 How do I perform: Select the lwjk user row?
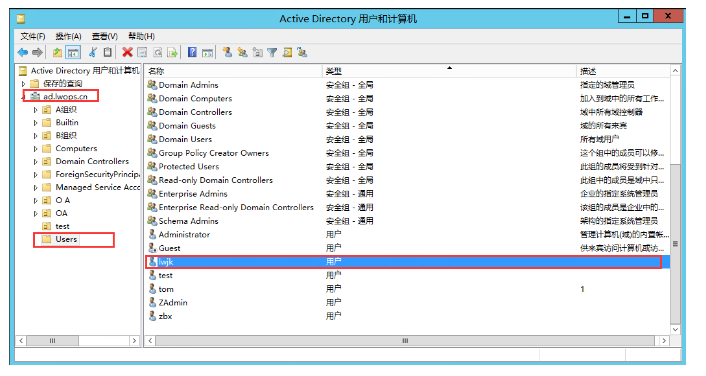tap(407, 262)
